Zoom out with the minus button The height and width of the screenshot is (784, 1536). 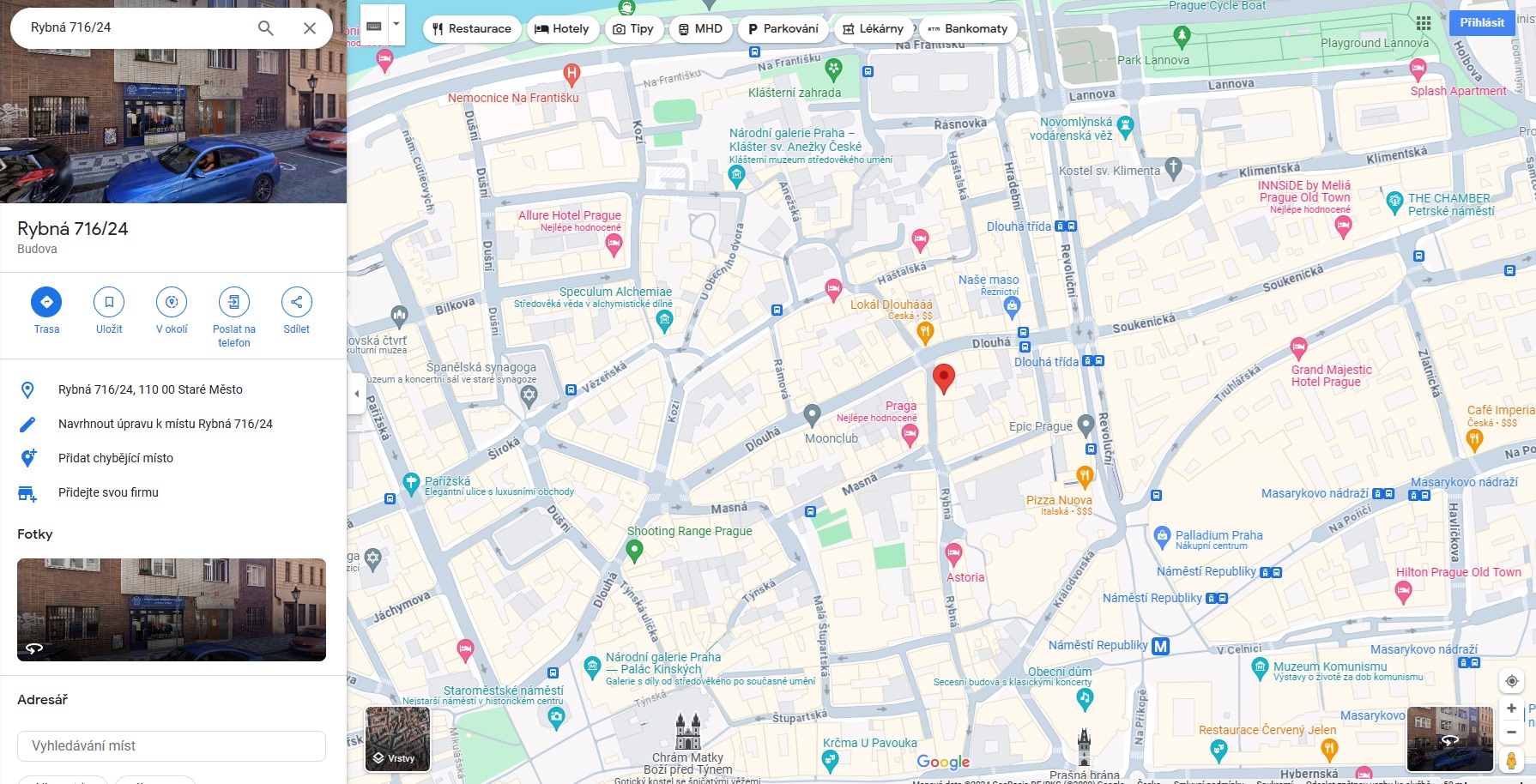tap(1512, 732)
